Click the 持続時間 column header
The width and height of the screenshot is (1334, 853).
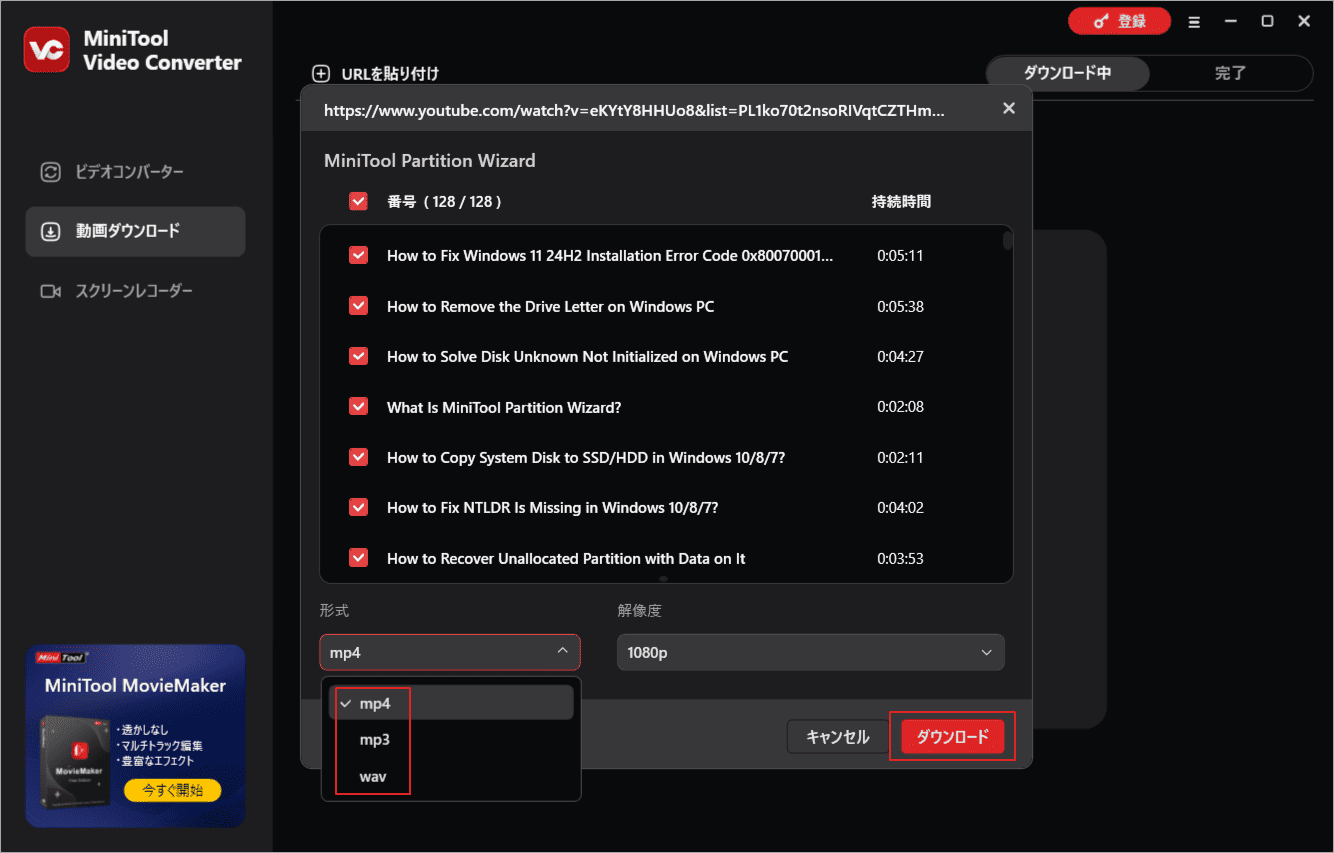click(x=901, y=201)
